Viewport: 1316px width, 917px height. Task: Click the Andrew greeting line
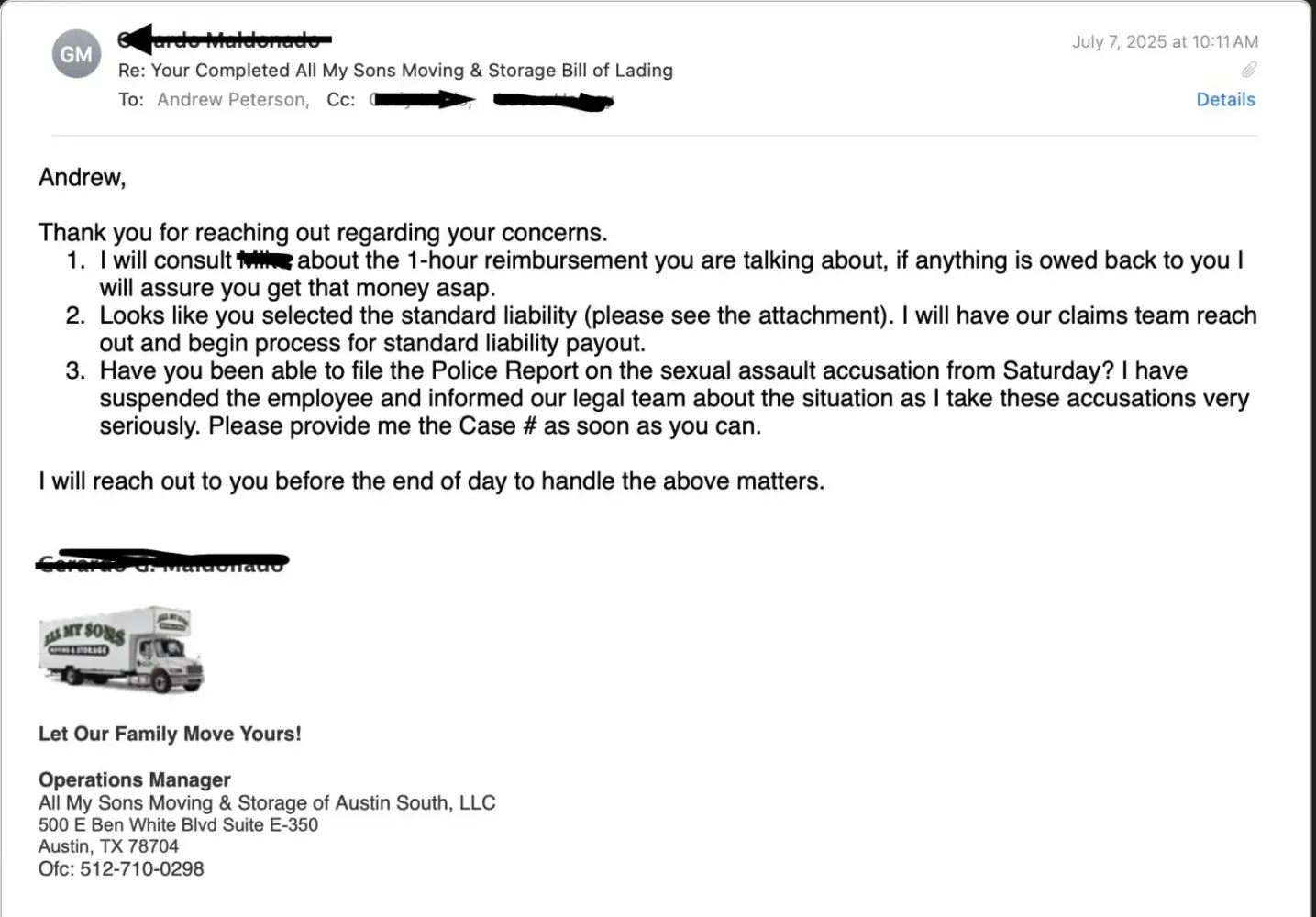click(83, 177)
